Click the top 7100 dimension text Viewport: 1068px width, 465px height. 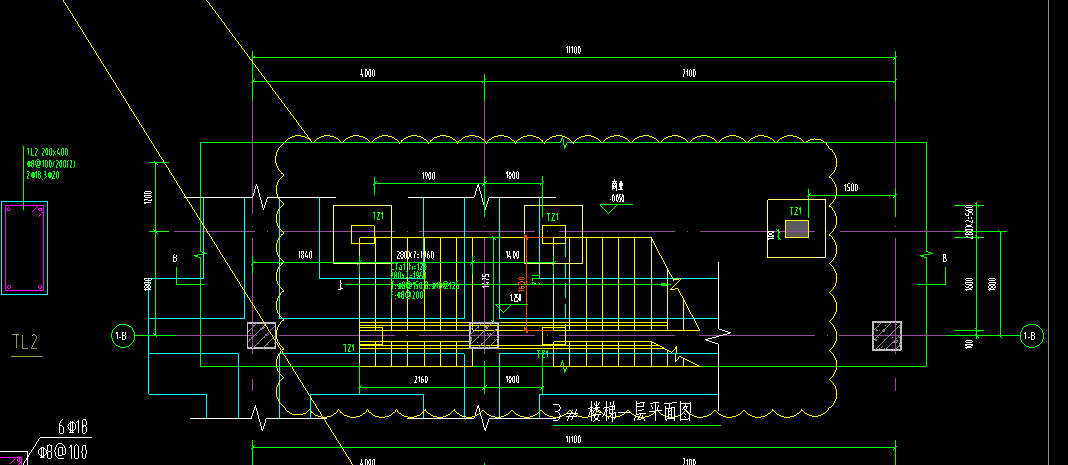[x=689, y=74]
